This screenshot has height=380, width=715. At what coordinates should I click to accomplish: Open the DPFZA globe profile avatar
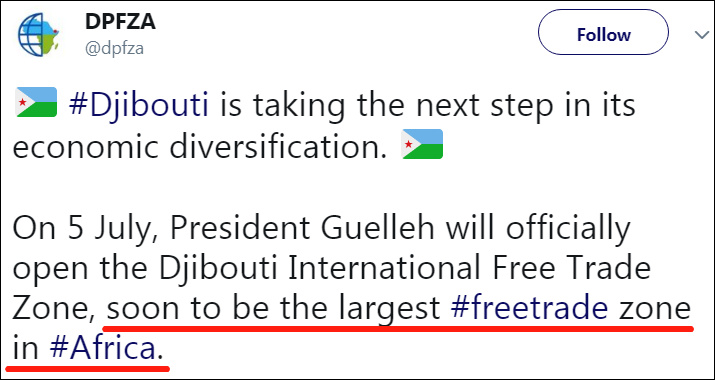[x=38, y=35]
